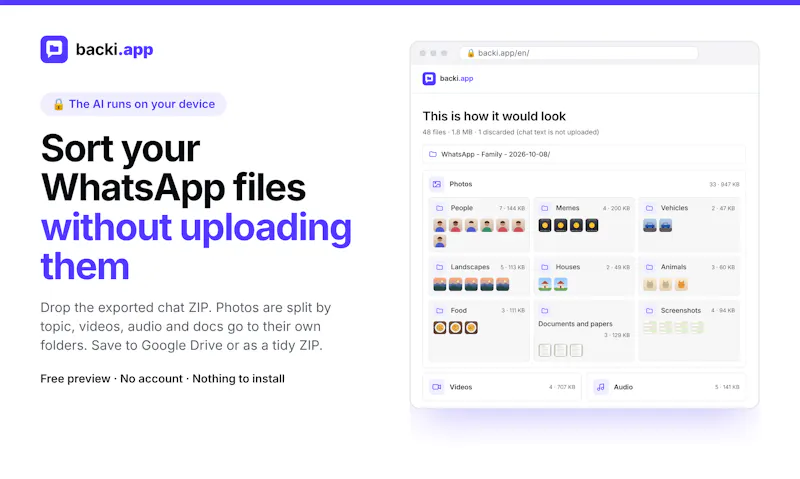Select the first document thumbnail under Documents and papers
Viewport: 800px width, 479px height.
click(x=545, y=350)
